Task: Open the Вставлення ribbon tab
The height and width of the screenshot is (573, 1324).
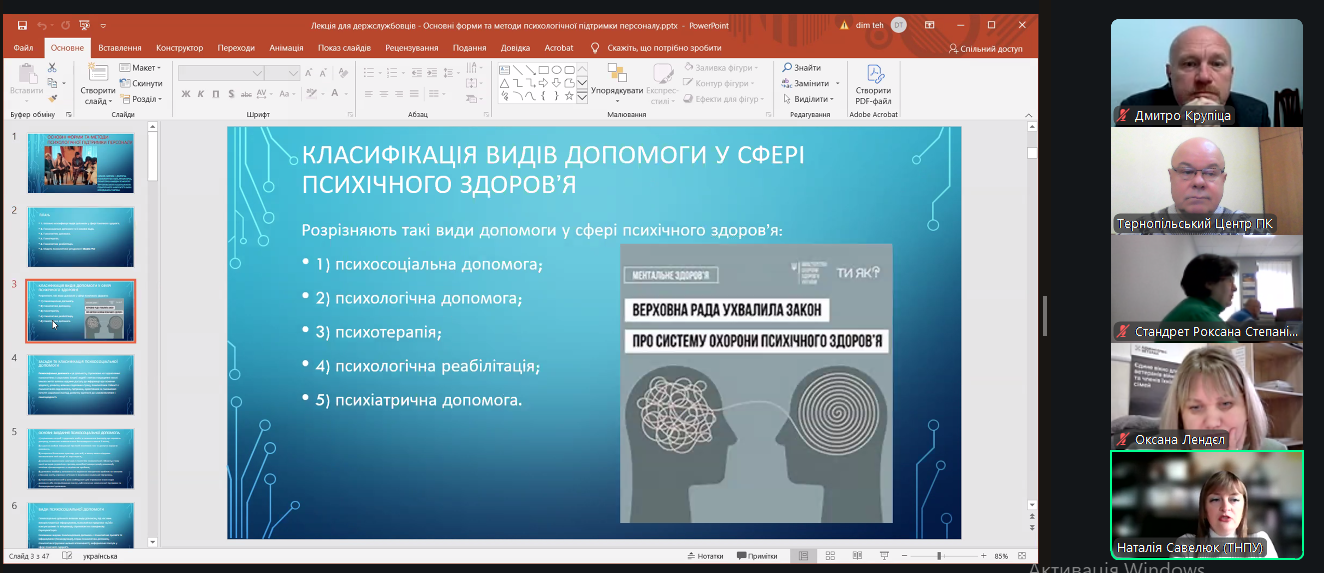Action: tap(120, 47)
